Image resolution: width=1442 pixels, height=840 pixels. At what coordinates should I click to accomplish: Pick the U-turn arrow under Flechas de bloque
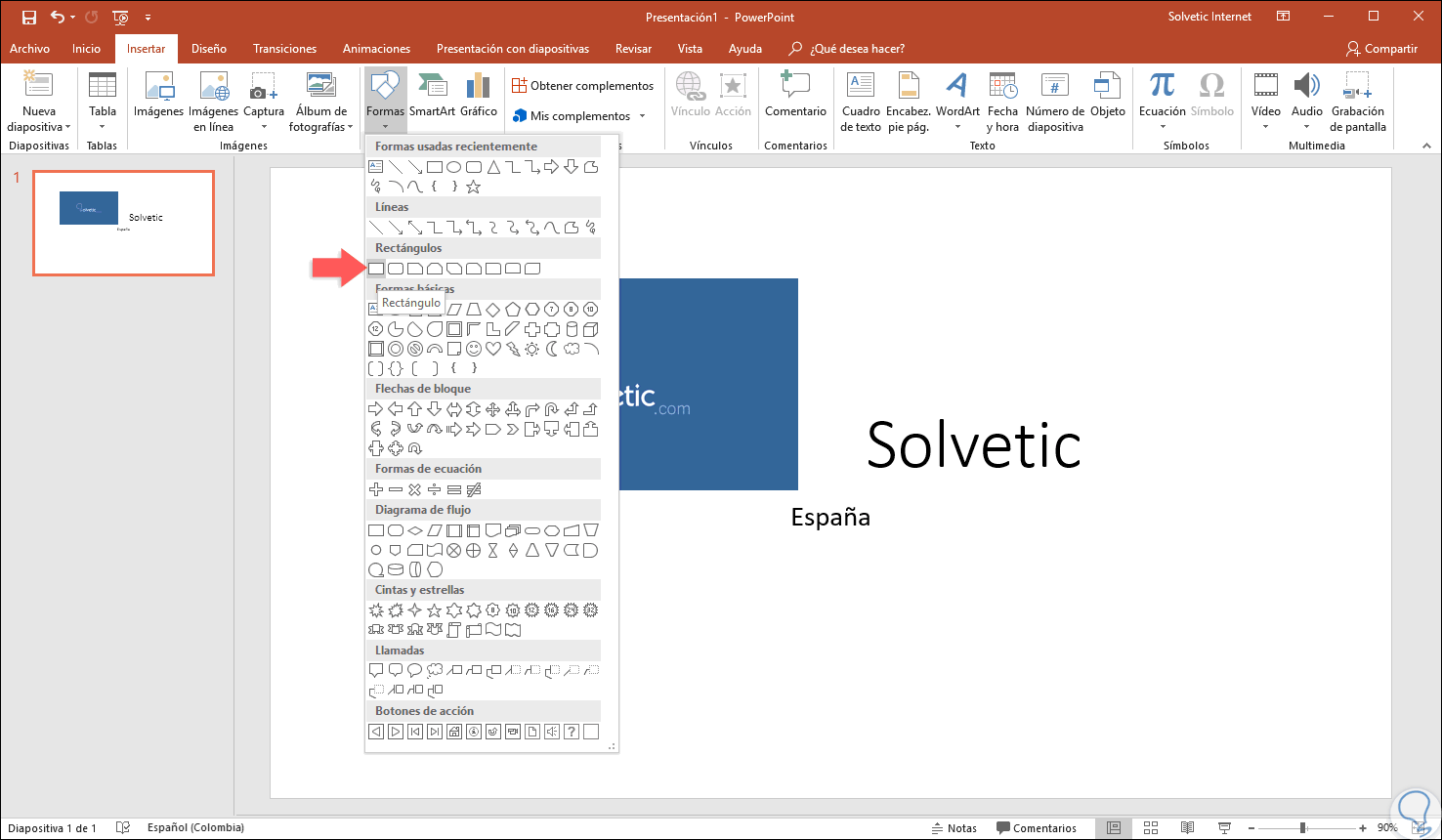tap(552, 409)
